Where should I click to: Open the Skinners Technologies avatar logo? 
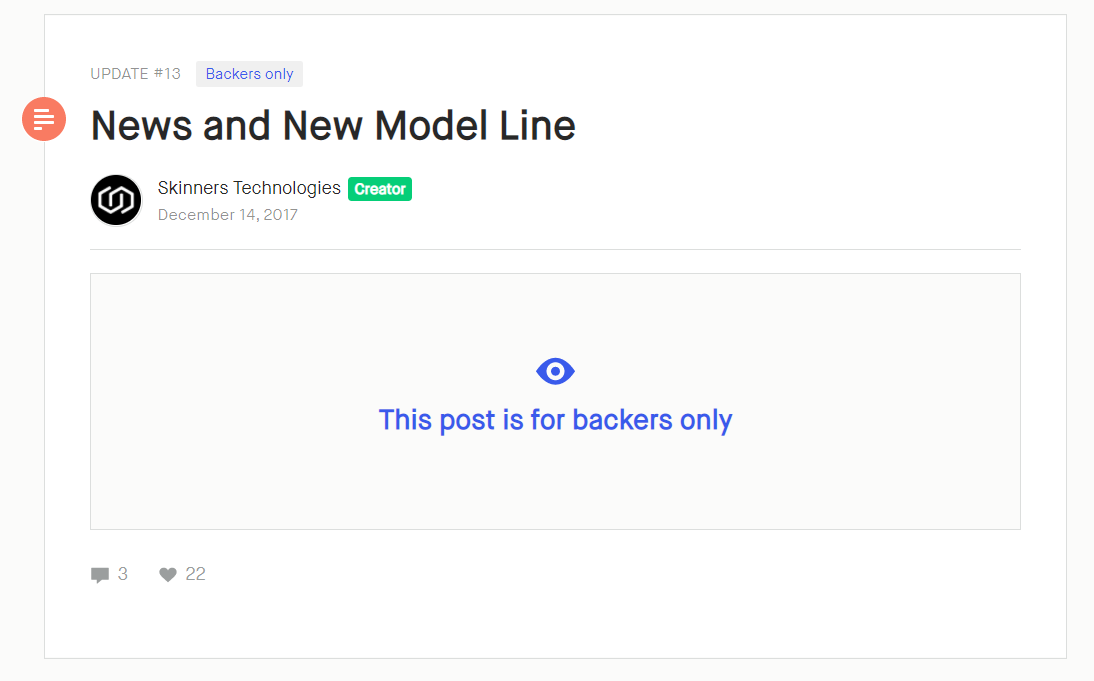[116, 200]
